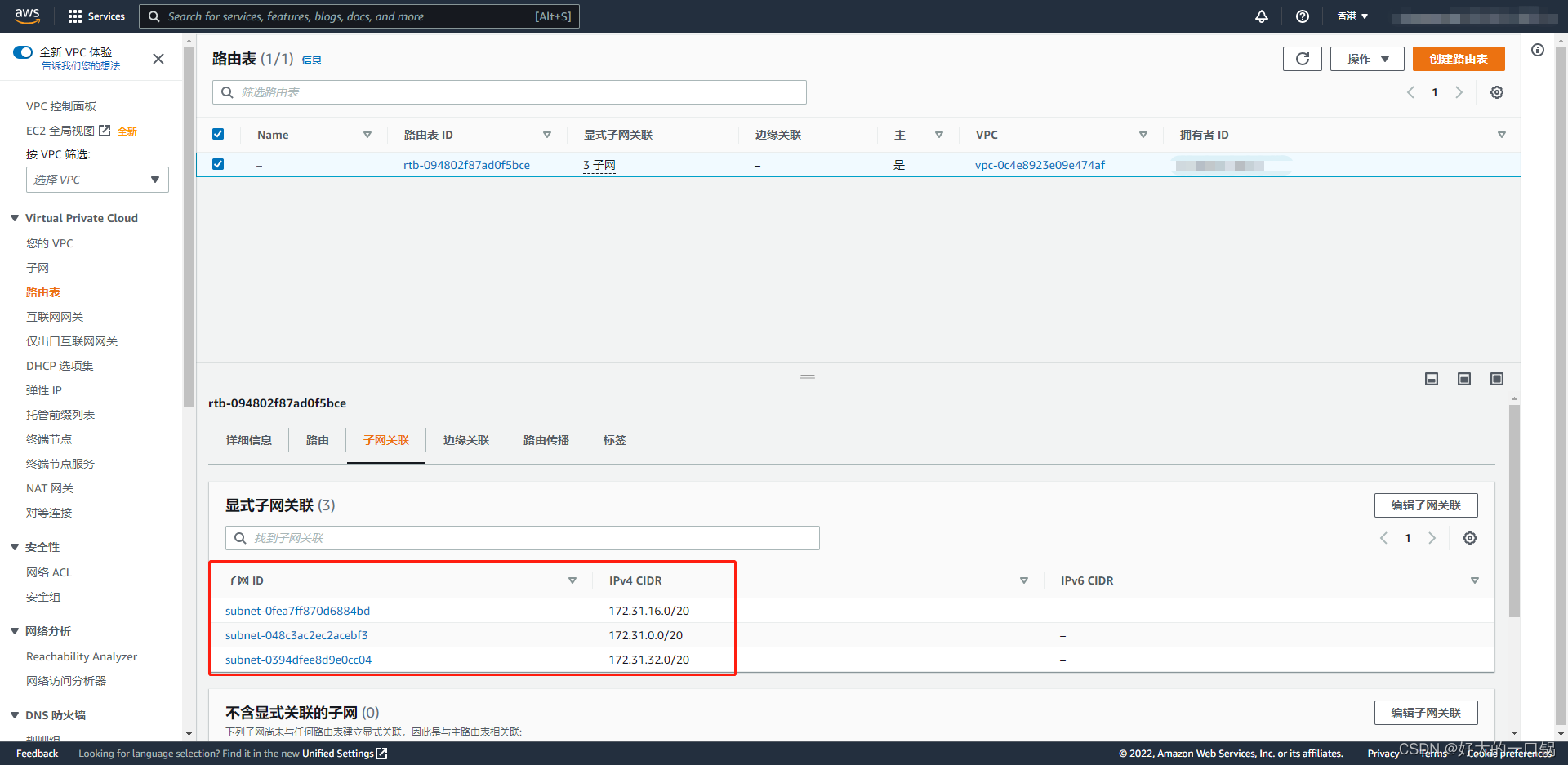
Task: Open subnet associations settings gear
Action: pyautogui.click(x=1469, y=538)
